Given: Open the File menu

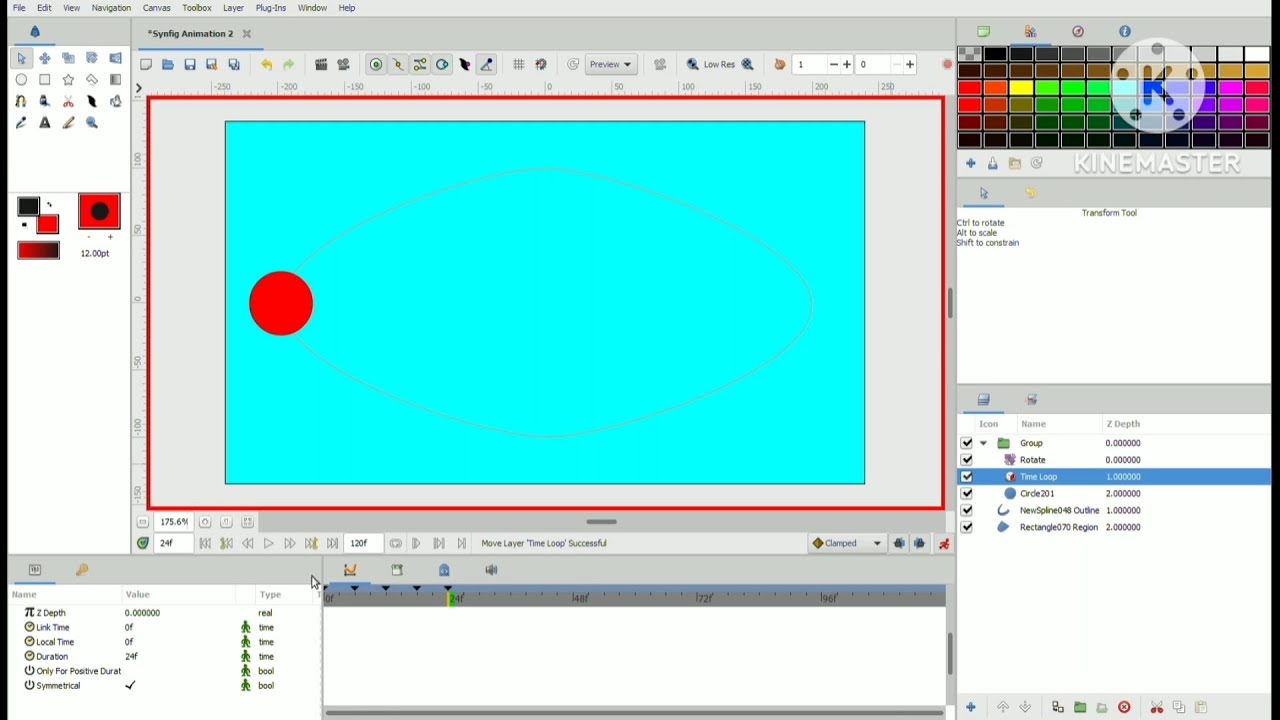Looking at the screenshot, I should tap(19, 8).
